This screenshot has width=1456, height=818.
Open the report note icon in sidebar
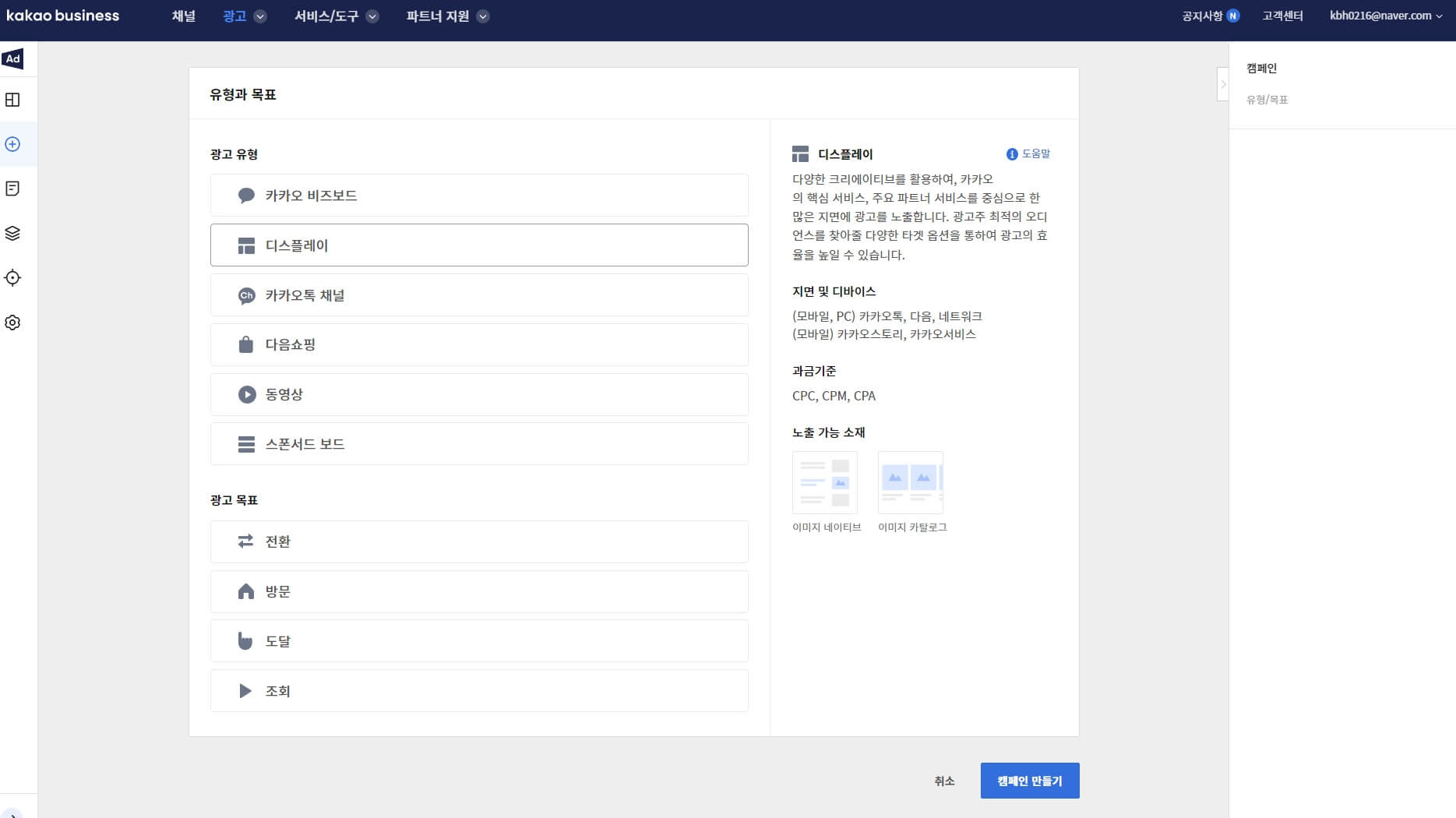click(x=12, y=189)
